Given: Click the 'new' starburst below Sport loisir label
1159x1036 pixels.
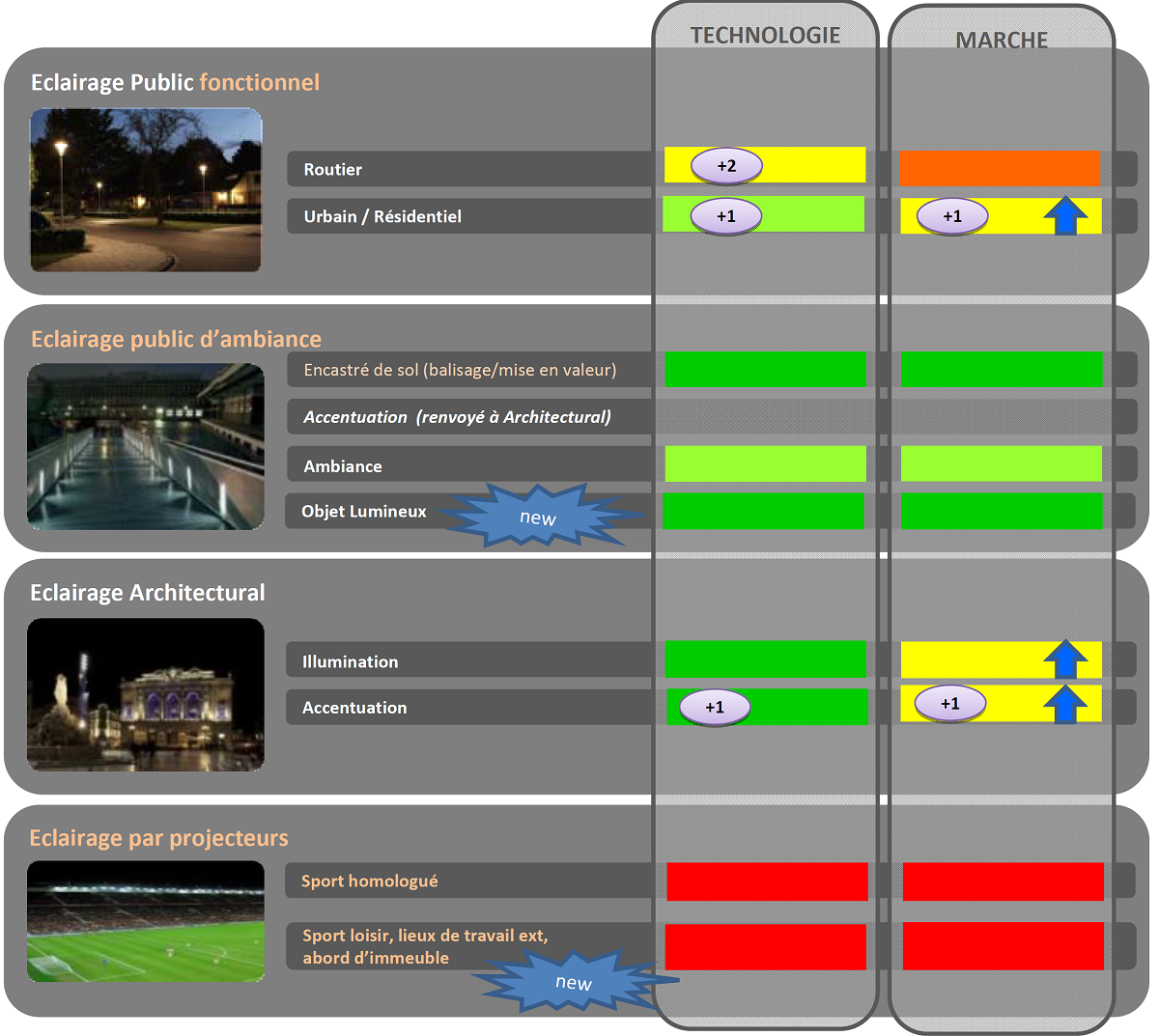Looking at the screenshot, I should (x=574, y=981).
